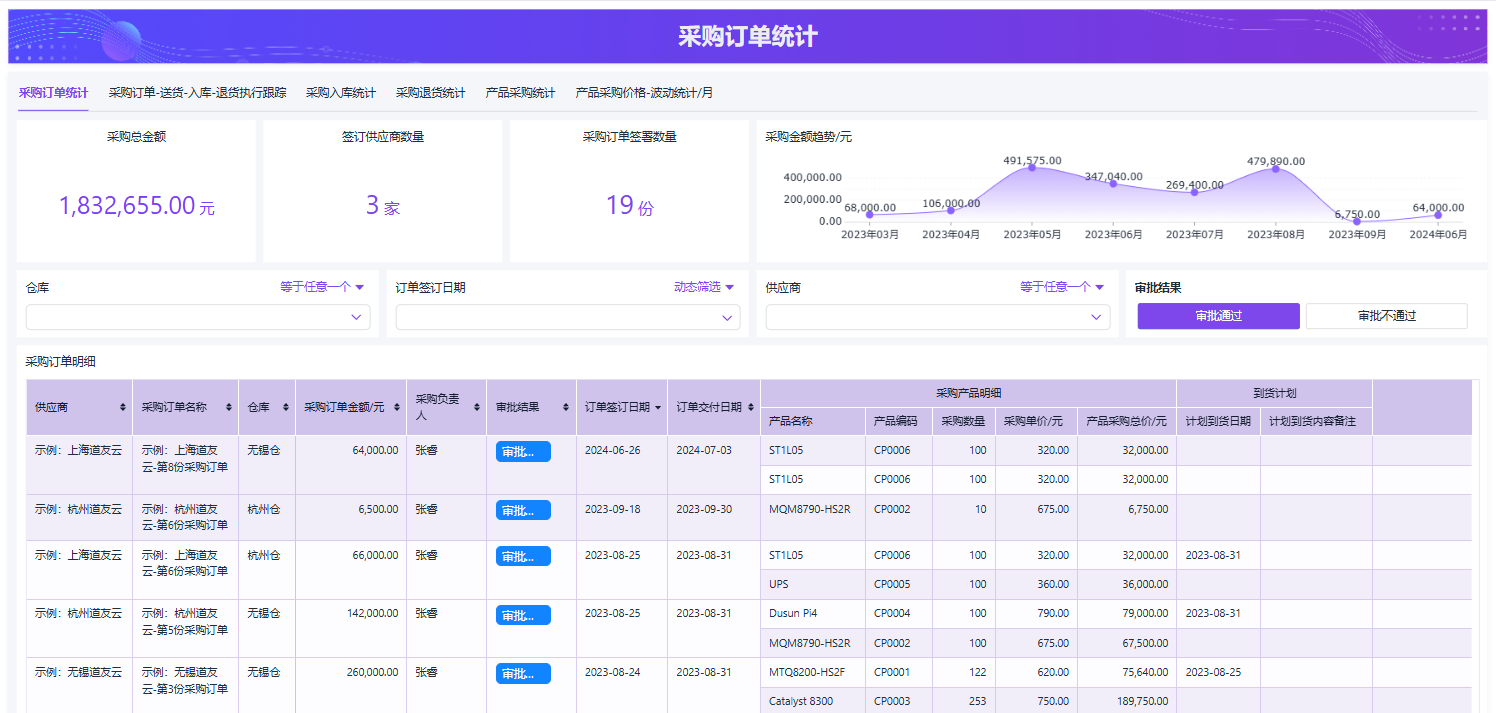Click 审批 tag in 260,000.00 order row

pos(523,674)
